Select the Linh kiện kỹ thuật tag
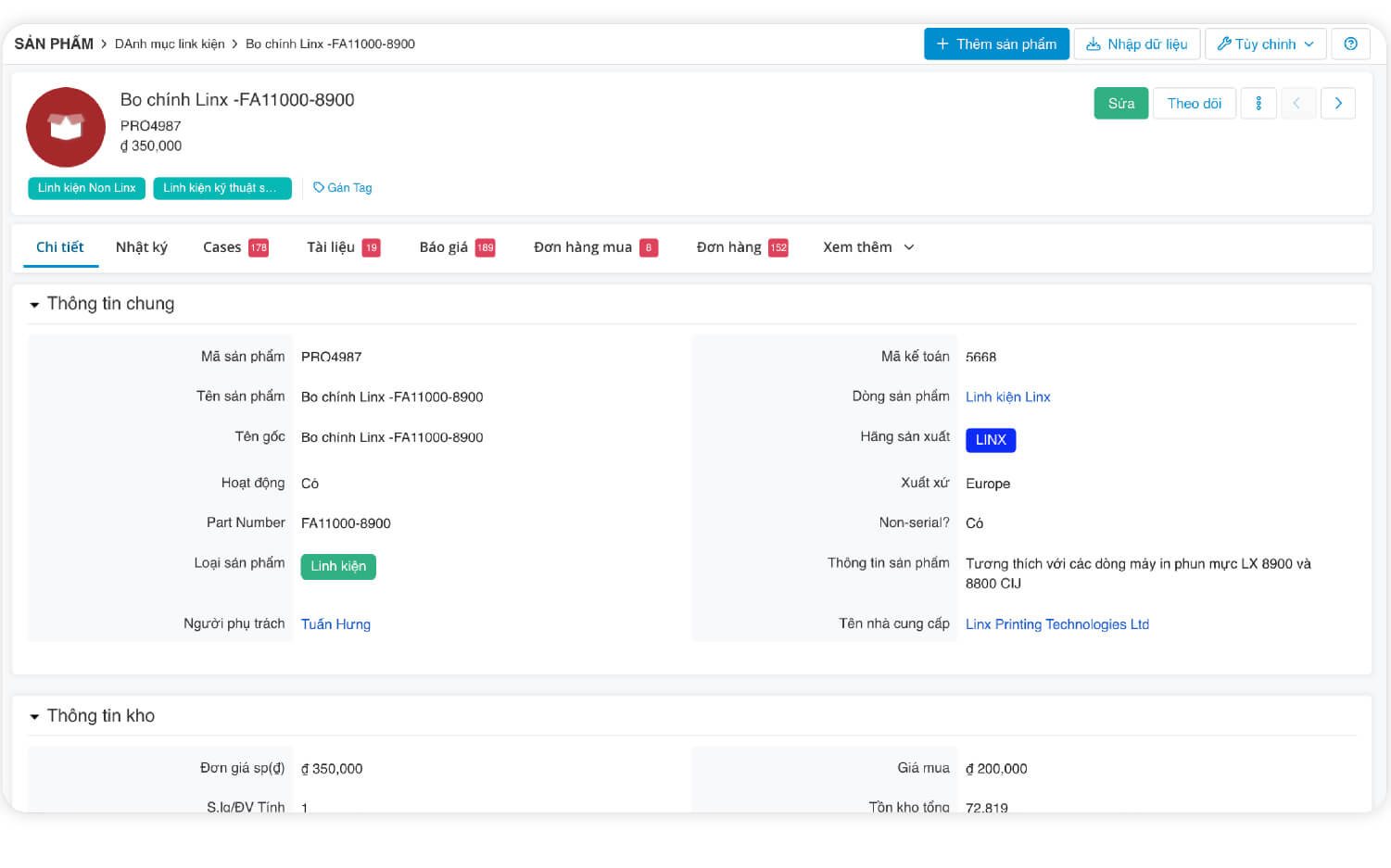 pyautogui.click(x=222, y=188)
